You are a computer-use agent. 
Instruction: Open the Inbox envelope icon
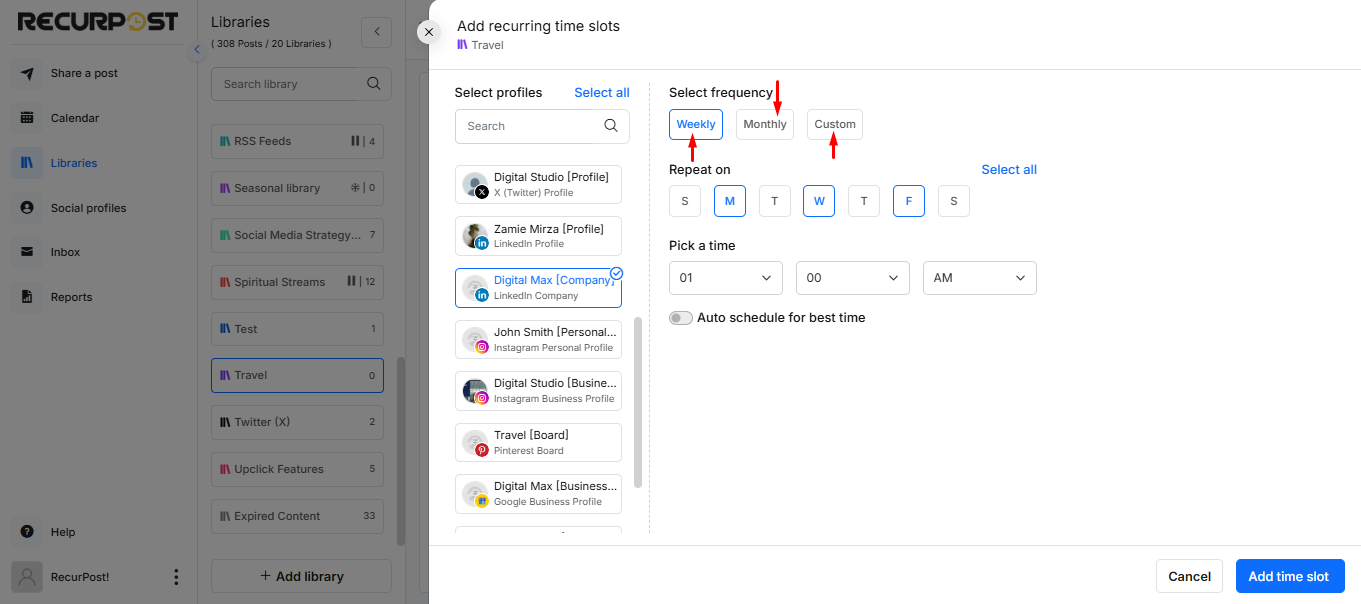point(27,252)
